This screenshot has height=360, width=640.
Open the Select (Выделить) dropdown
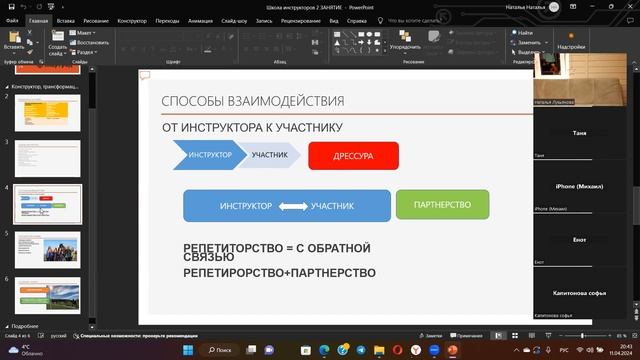click(528, 52)
